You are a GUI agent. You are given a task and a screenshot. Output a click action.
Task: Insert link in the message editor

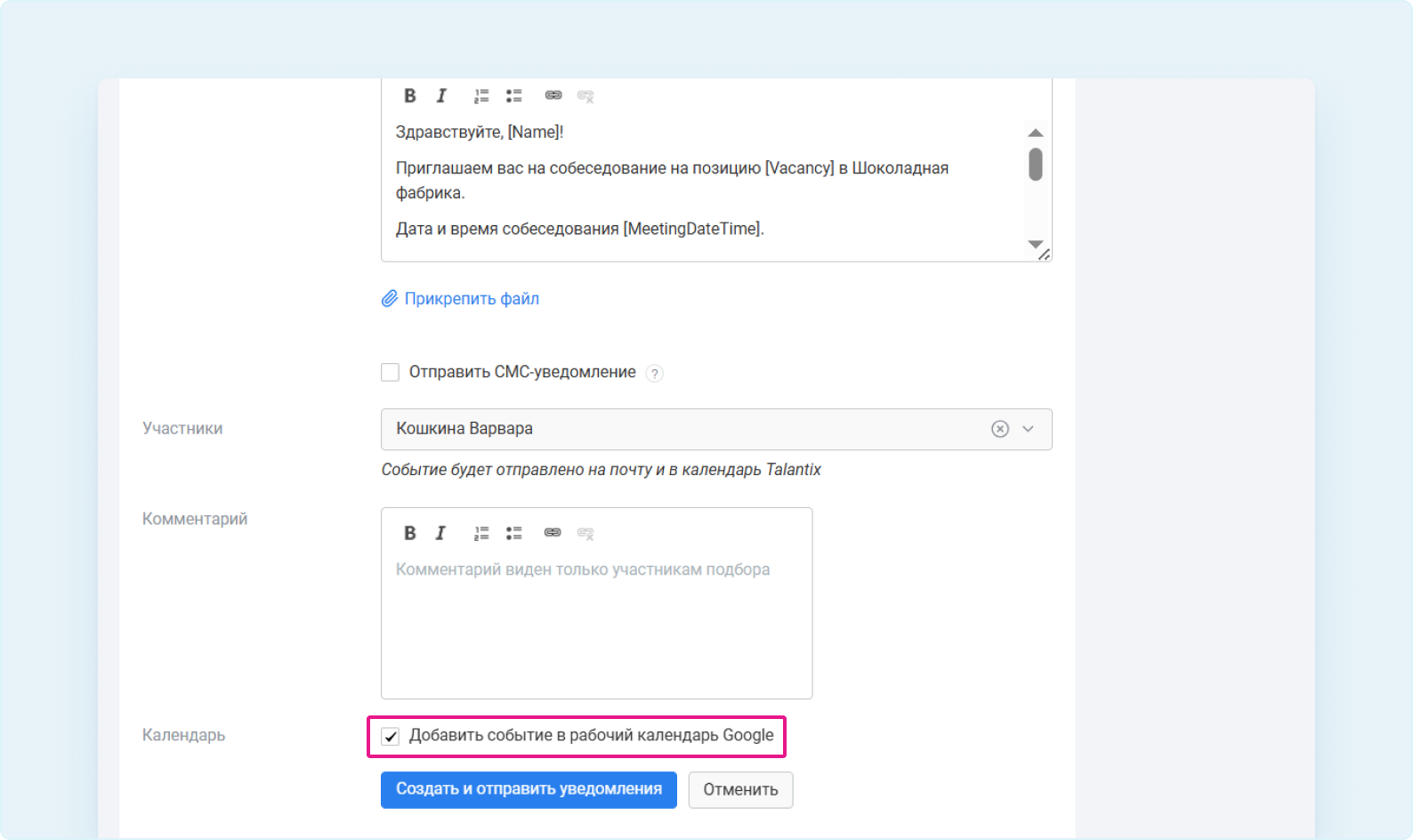coord(553,95)
